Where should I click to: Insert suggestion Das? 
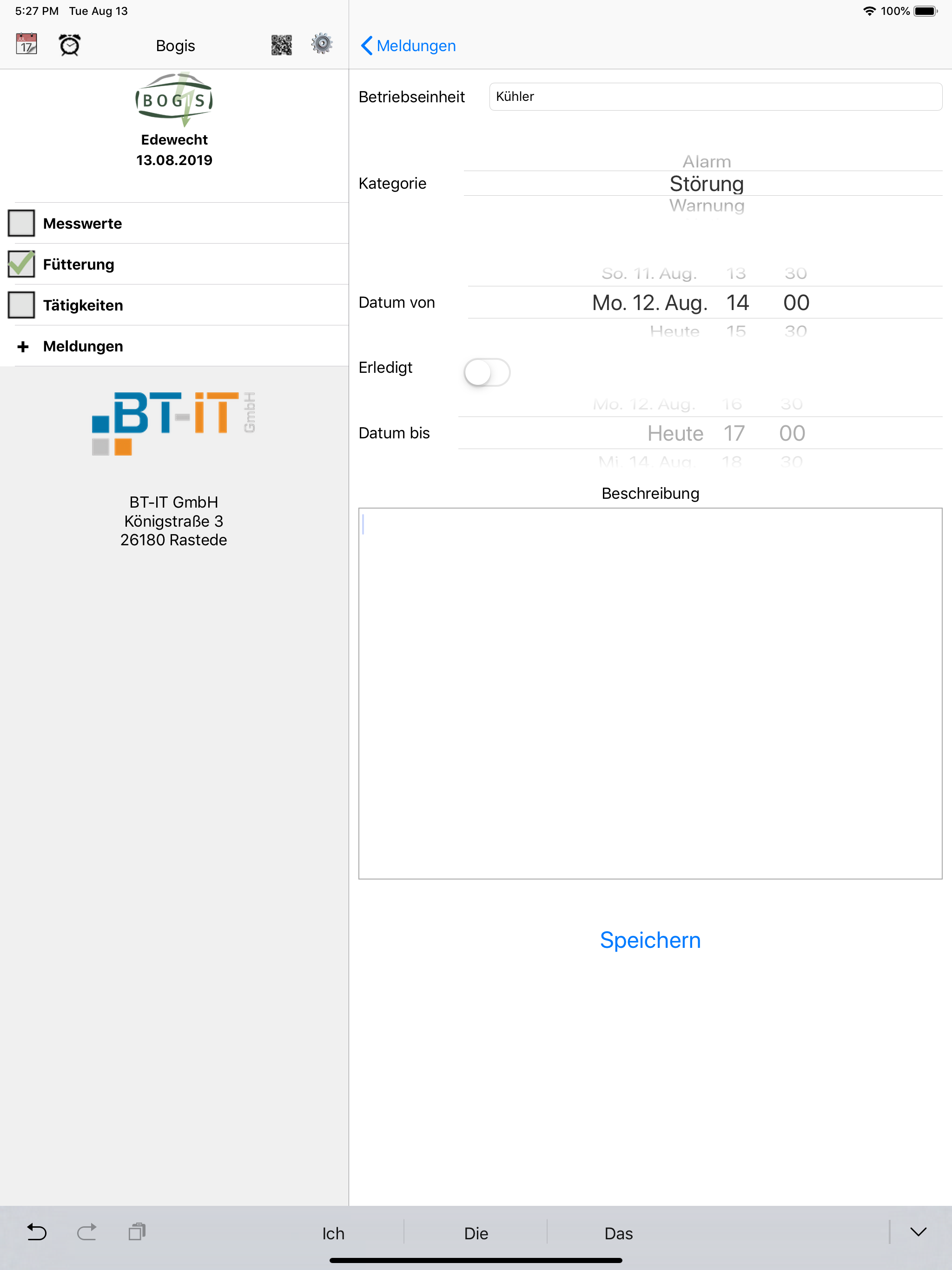pos(618,1233)
